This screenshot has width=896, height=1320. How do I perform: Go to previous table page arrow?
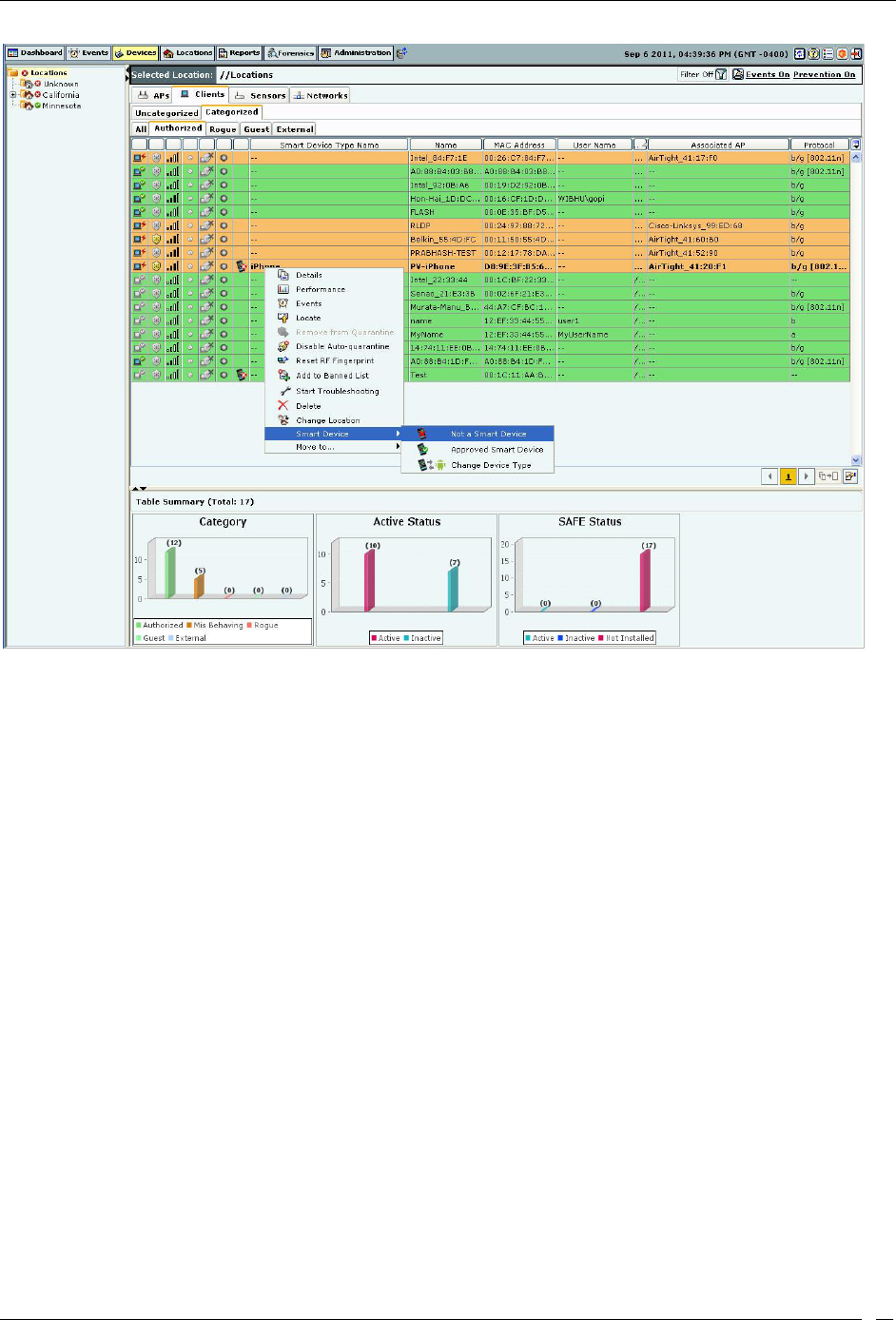click(770, 476)
